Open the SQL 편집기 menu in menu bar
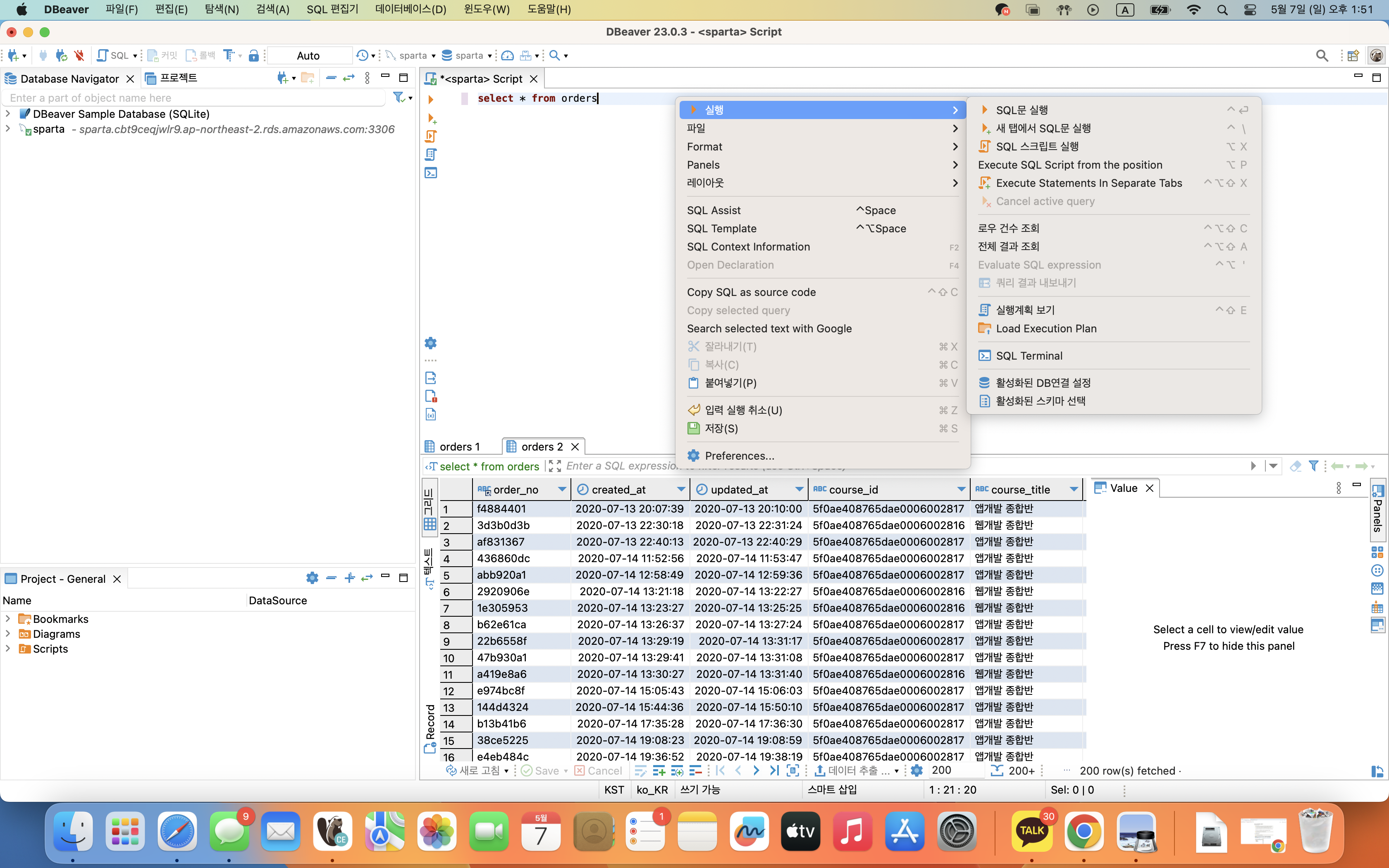The height and width of the screenshot is (868, 1389). 332,9
